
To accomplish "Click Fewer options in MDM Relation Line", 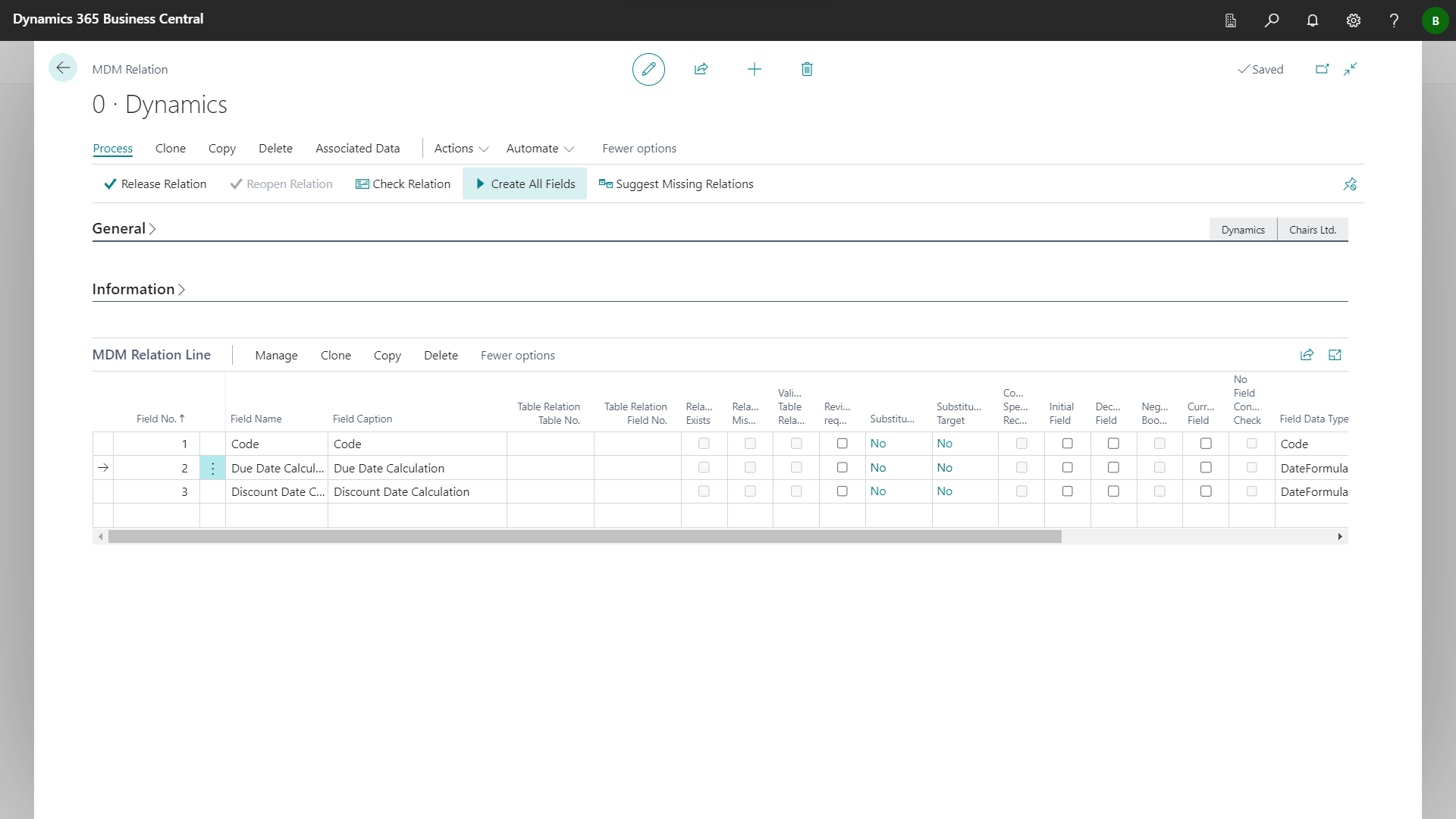I will pyautogui.click(x=518, y=356).
